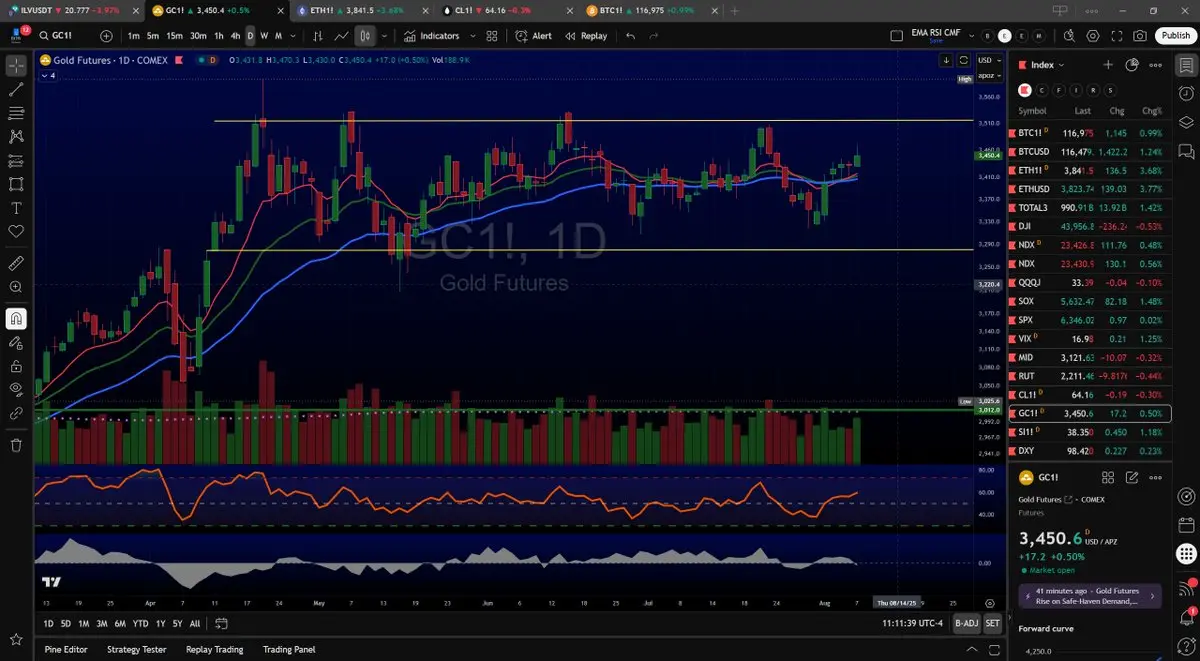Select the YTD date range

140,624
